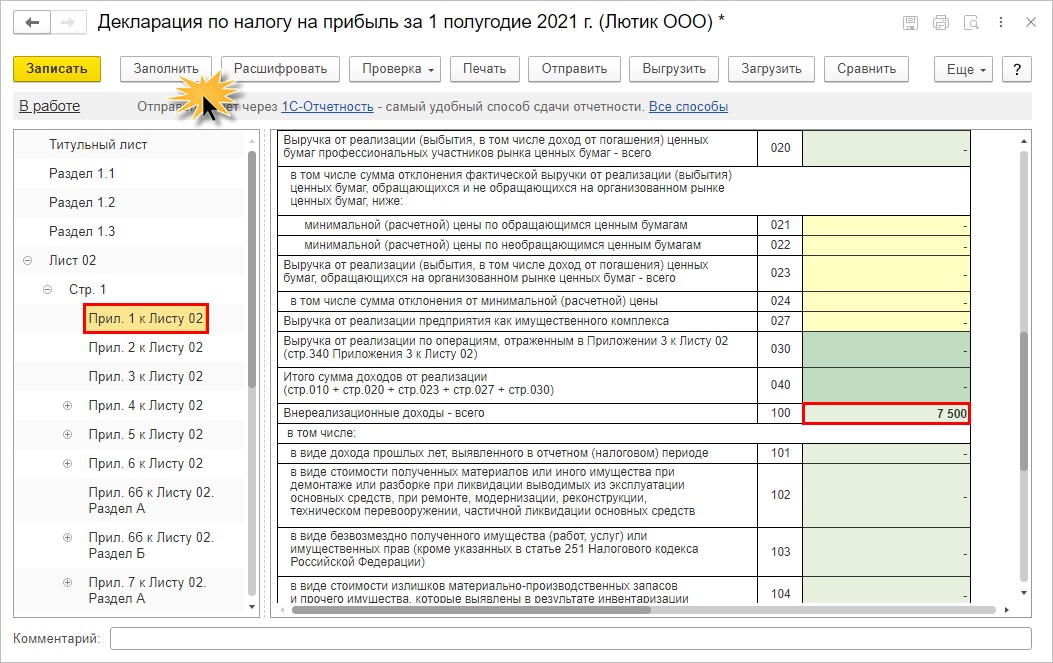The height and width of the screenshot is (663, 1053).
Task: Click the section tree vertical scrollbar
Action: 253,269
